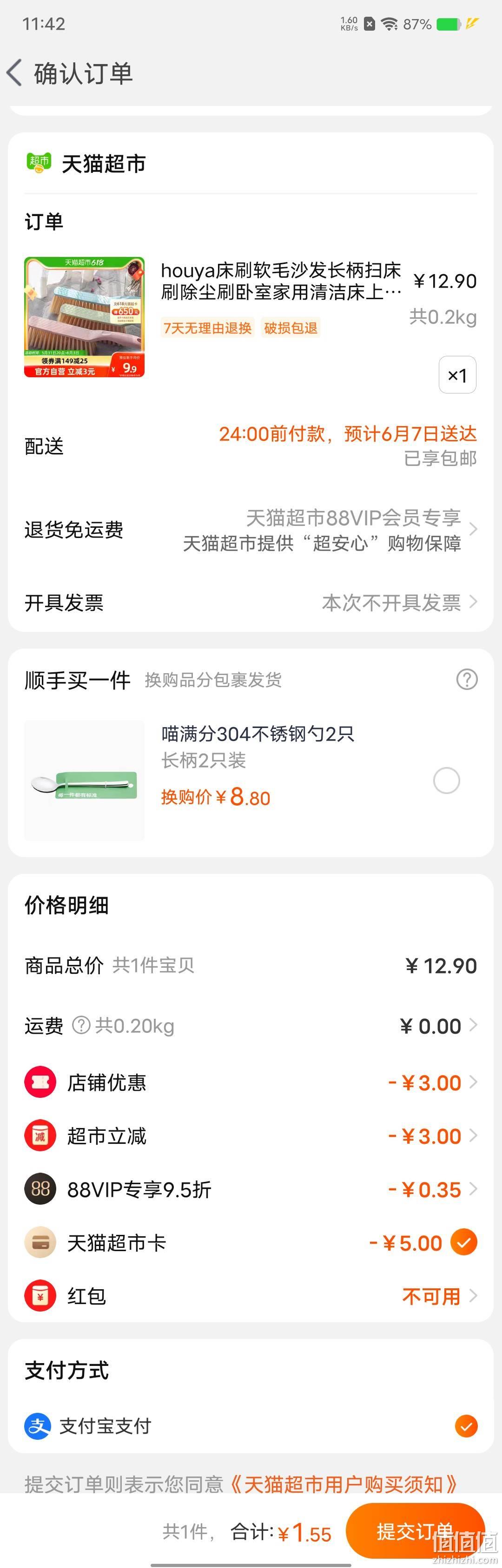Toggle the 支付宝支付 payment checkmark

point(466,1426)
